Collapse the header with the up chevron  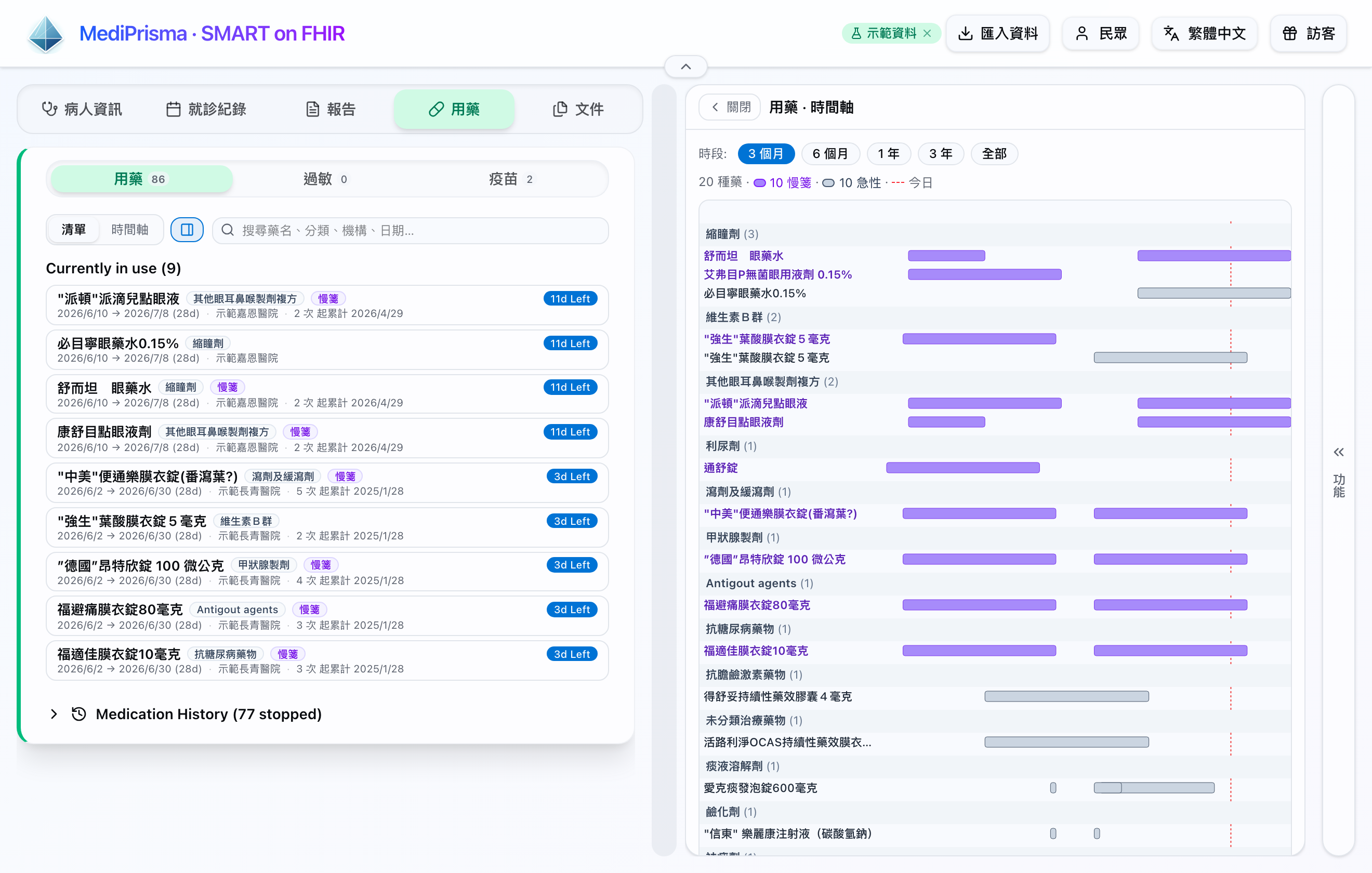pyautogui.click(x=686, y=67)
